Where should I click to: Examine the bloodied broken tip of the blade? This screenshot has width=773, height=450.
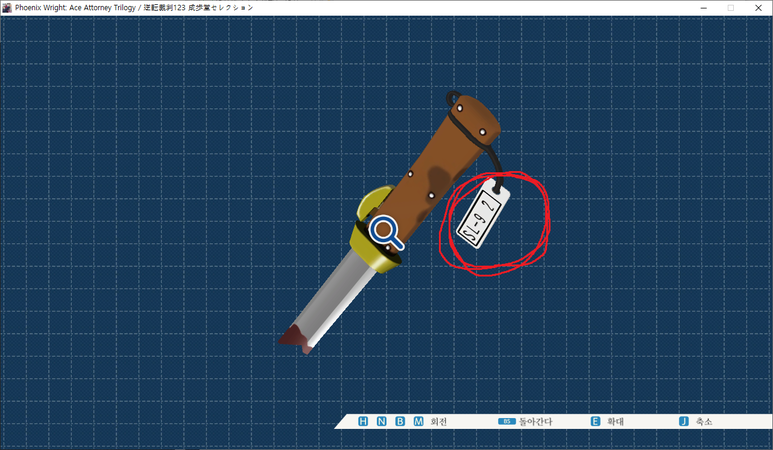[x=295, y=339]
